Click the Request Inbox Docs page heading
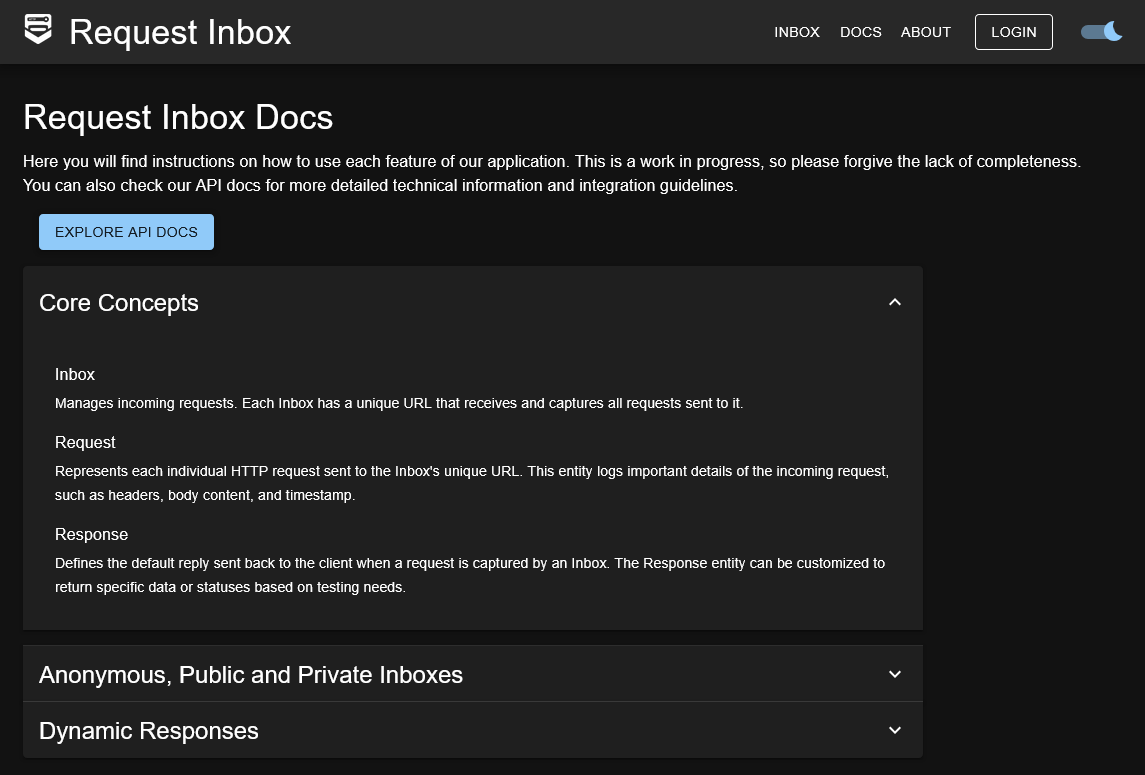1145x775 pixels. [178, 117]
